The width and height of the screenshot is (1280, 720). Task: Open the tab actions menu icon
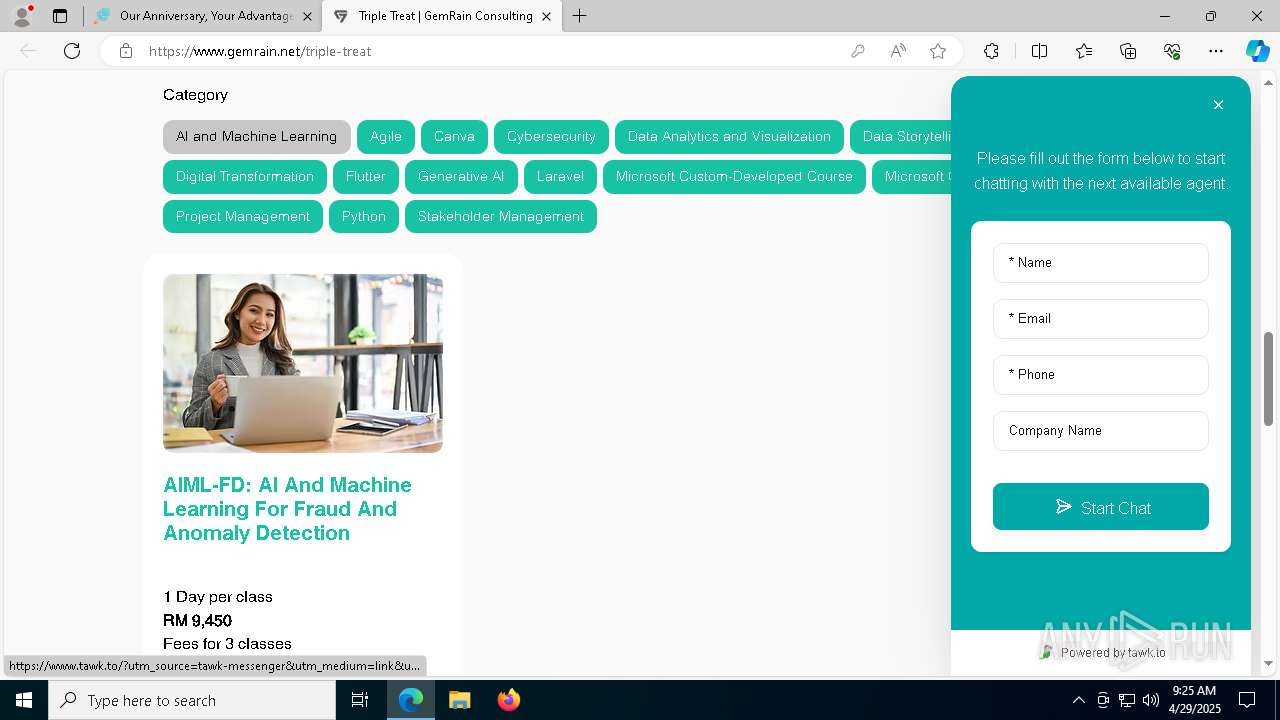[x=60, y=16]
